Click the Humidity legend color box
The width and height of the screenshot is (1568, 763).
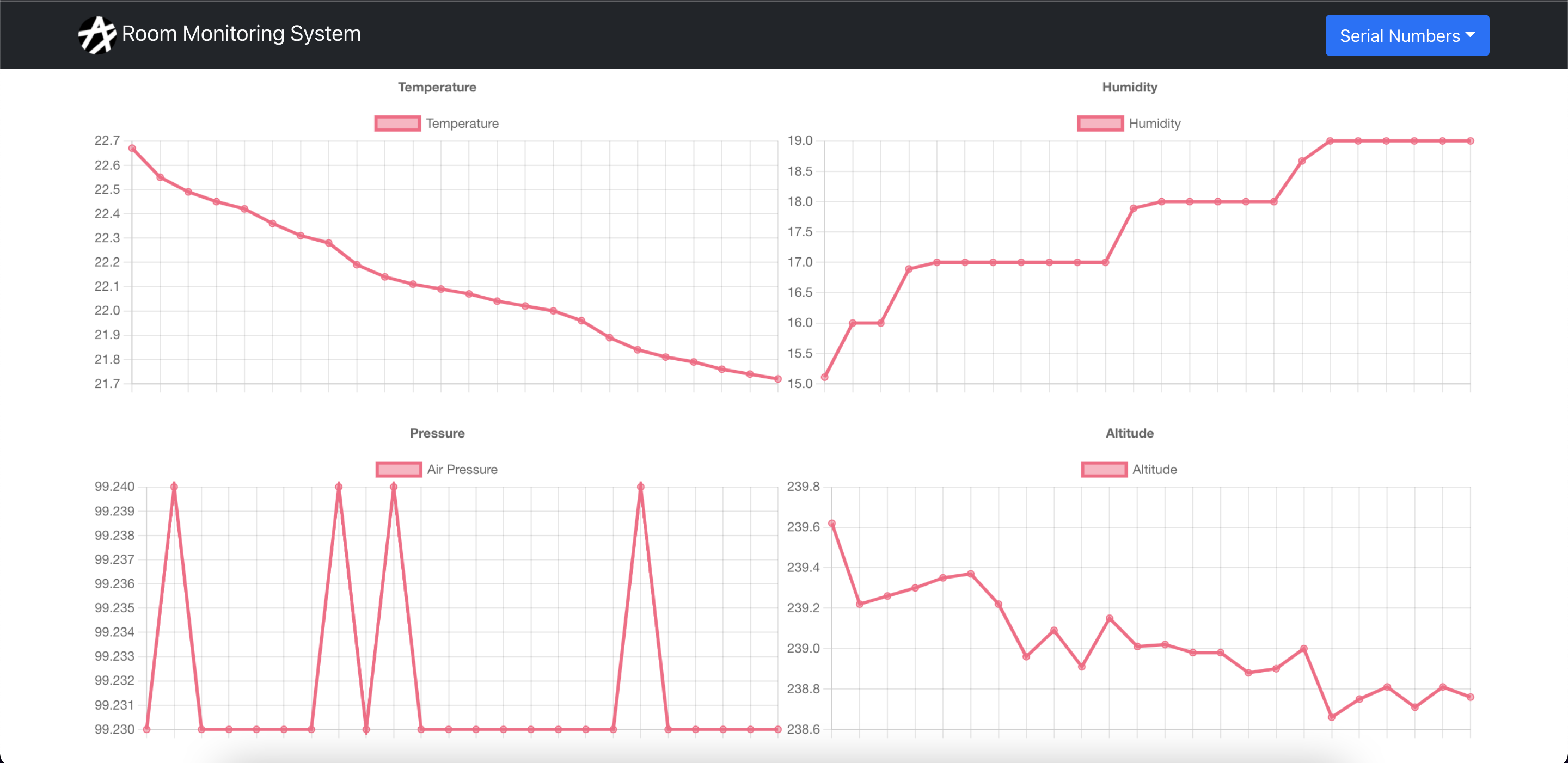click(x=1100, y=124)
